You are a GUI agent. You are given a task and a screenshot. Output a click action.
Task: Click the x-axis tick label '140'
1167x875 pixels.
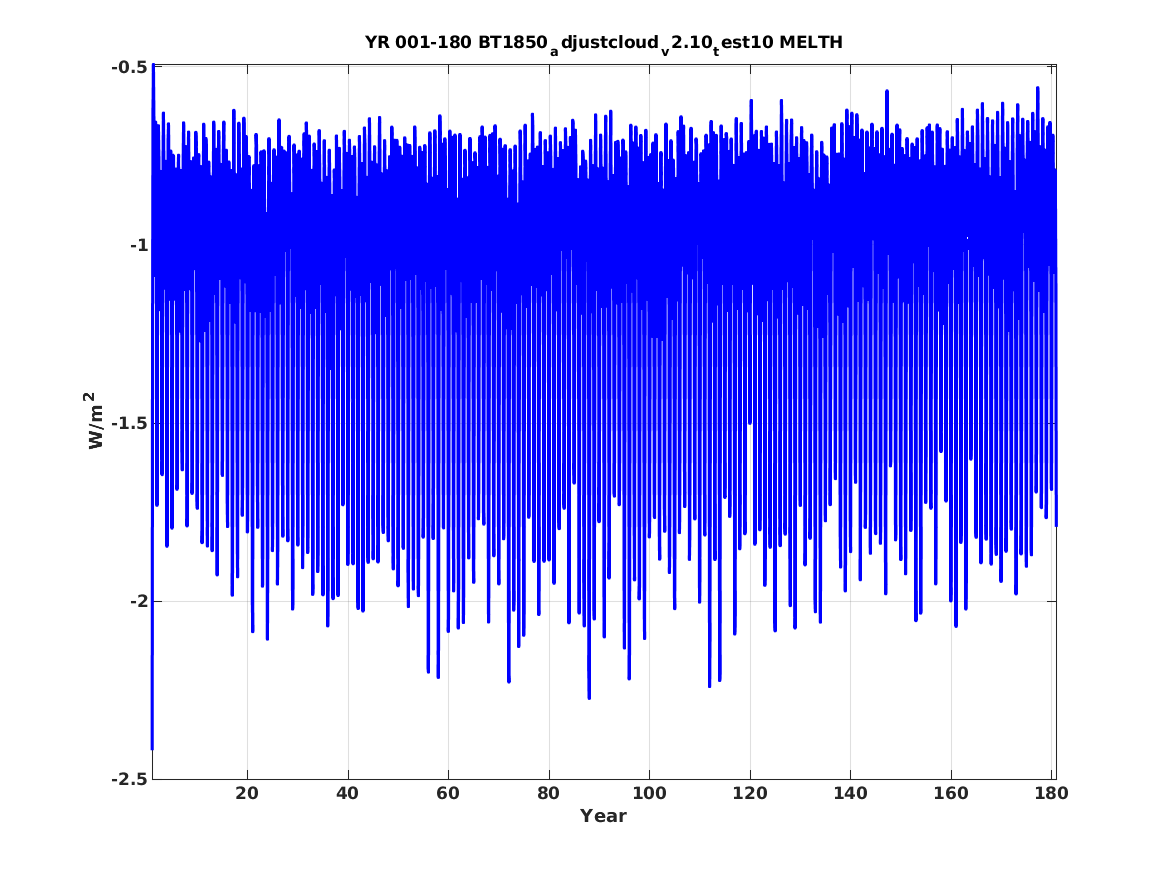pos(851,793)
